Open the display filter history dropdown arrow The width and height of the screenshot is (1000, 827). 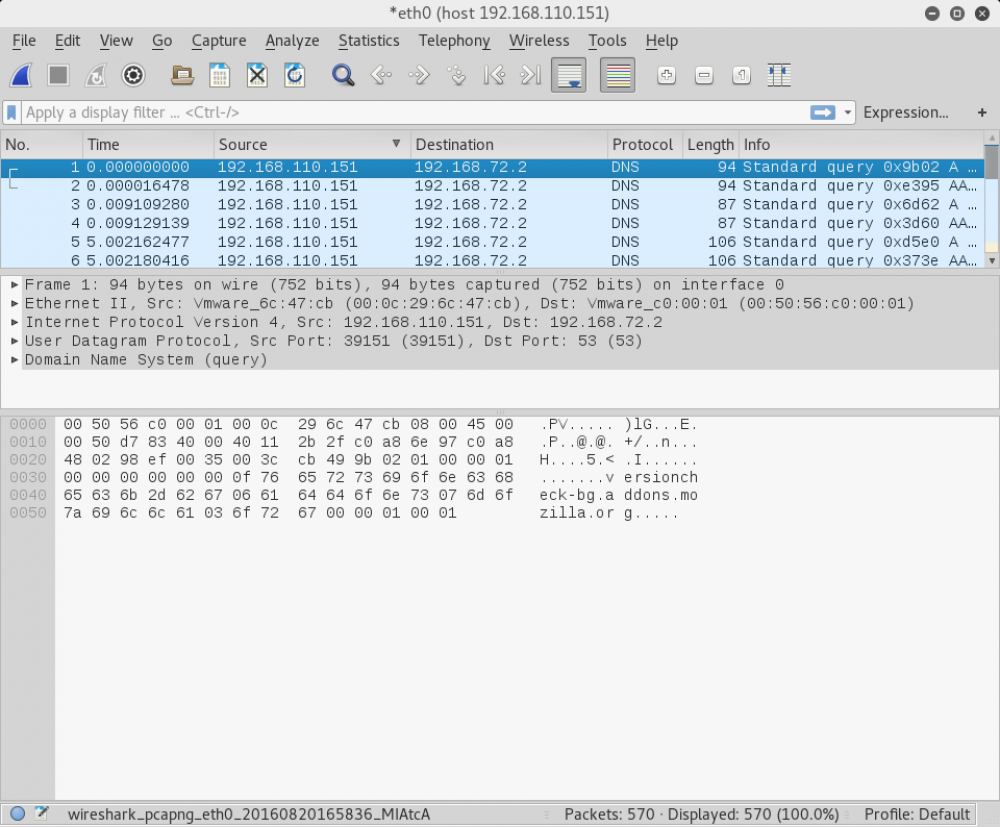tap(848, 113)
